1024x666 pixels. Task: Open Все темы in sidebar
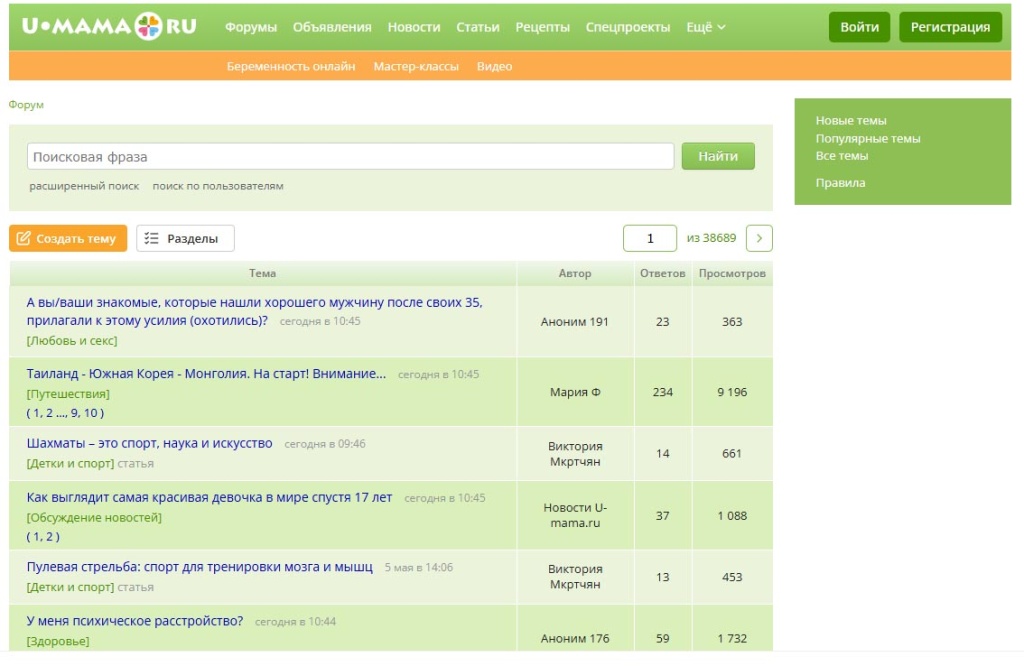pyautogui.click(x=842, y=156)
